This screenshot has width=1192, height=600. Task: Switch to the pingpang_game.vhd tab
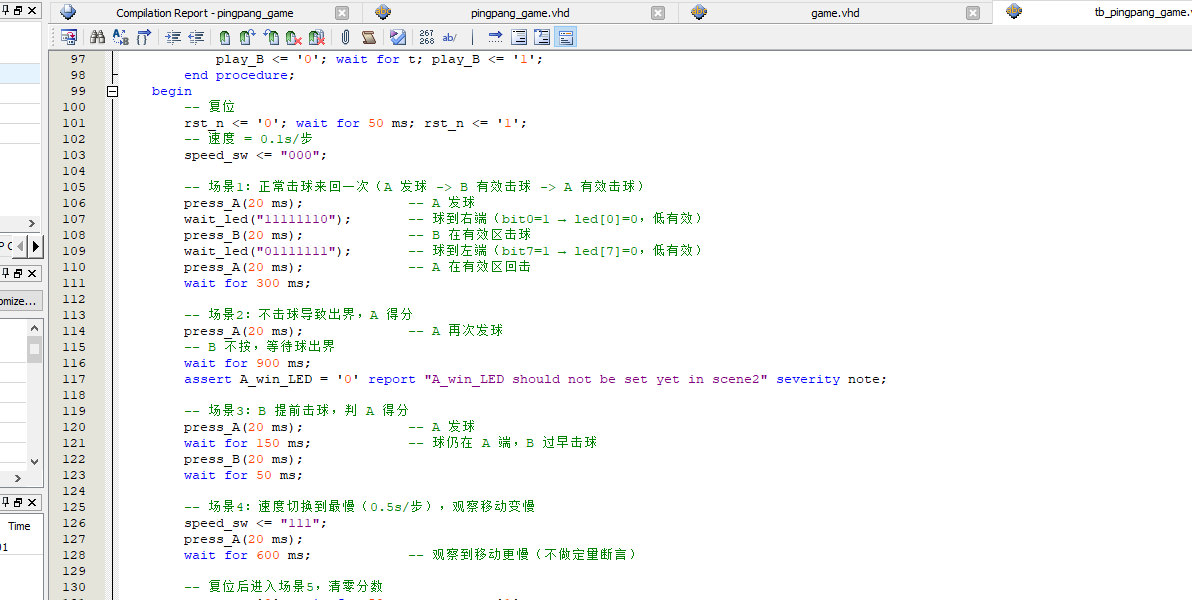(x=520, y=13)
